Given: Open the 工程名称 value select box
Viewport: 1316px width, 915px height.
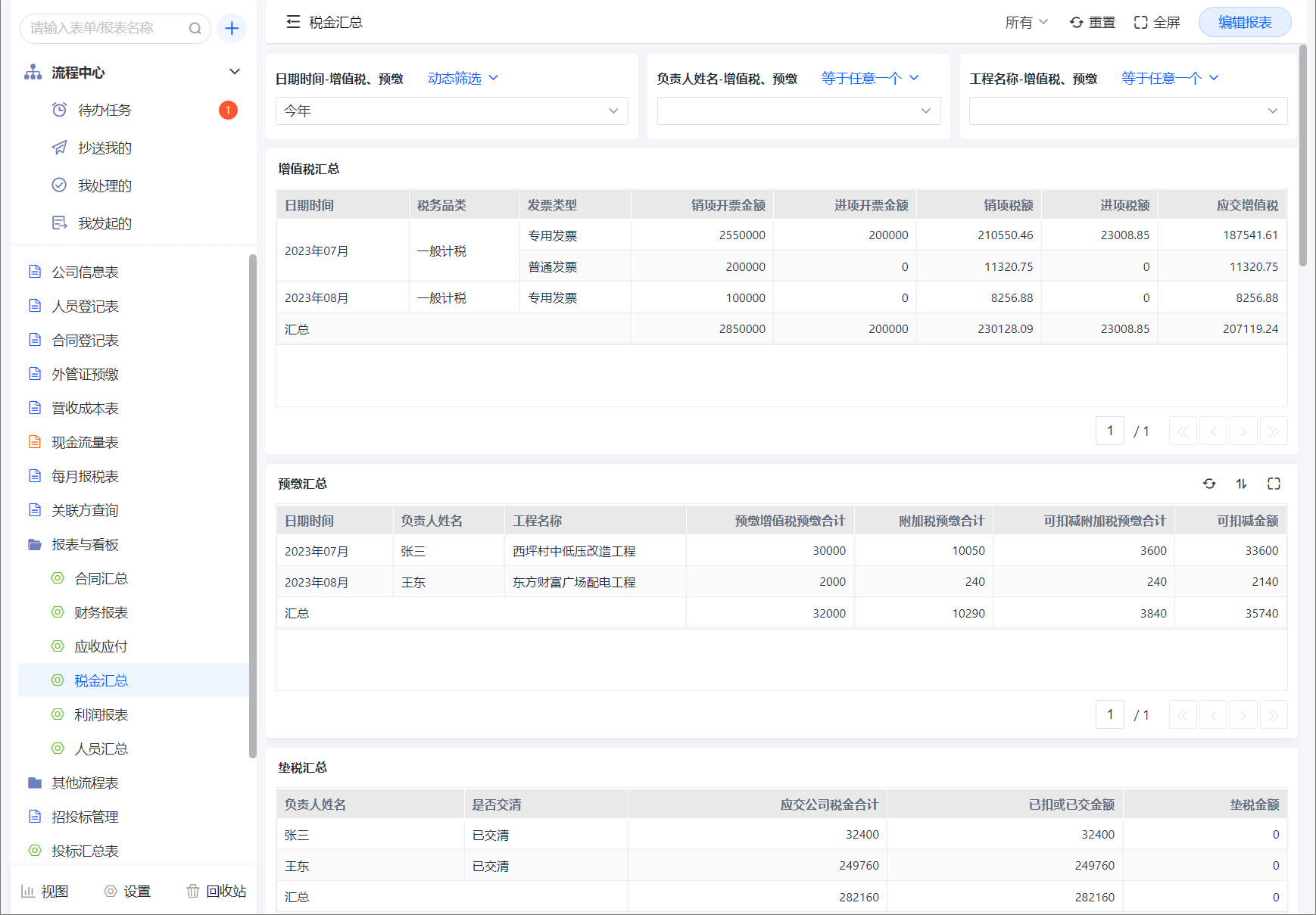Looking at the screenshot, I should pos(1127,111).
